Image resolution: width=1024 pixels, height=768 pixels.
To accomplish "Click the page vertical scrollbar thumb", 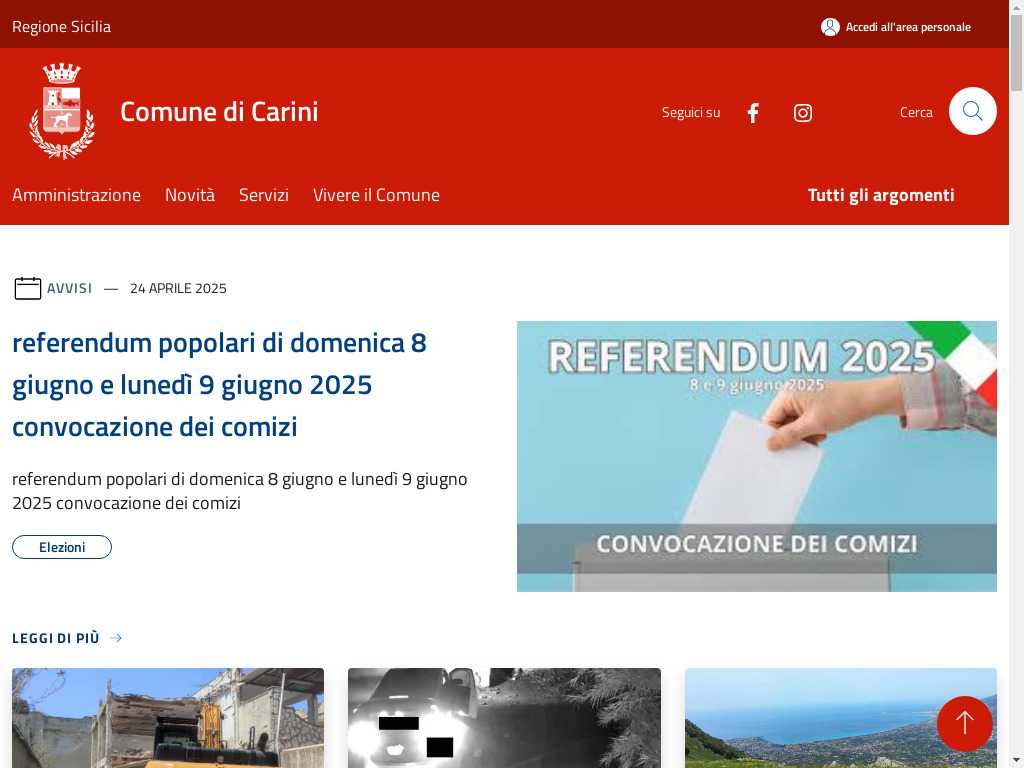I will [x=1016, y=52].
